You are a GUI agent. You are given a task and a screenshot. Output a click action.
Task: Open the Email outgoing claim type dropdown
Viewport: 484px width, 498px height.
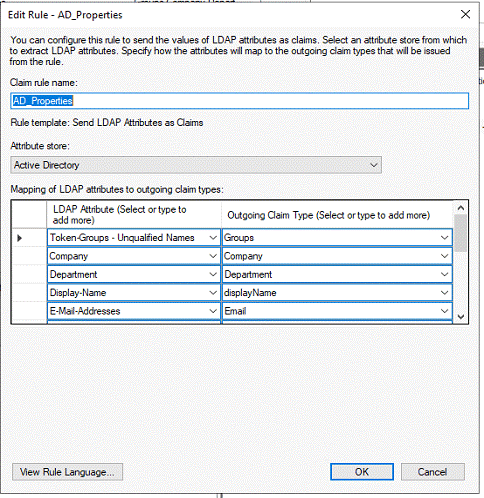coord(444,311)
